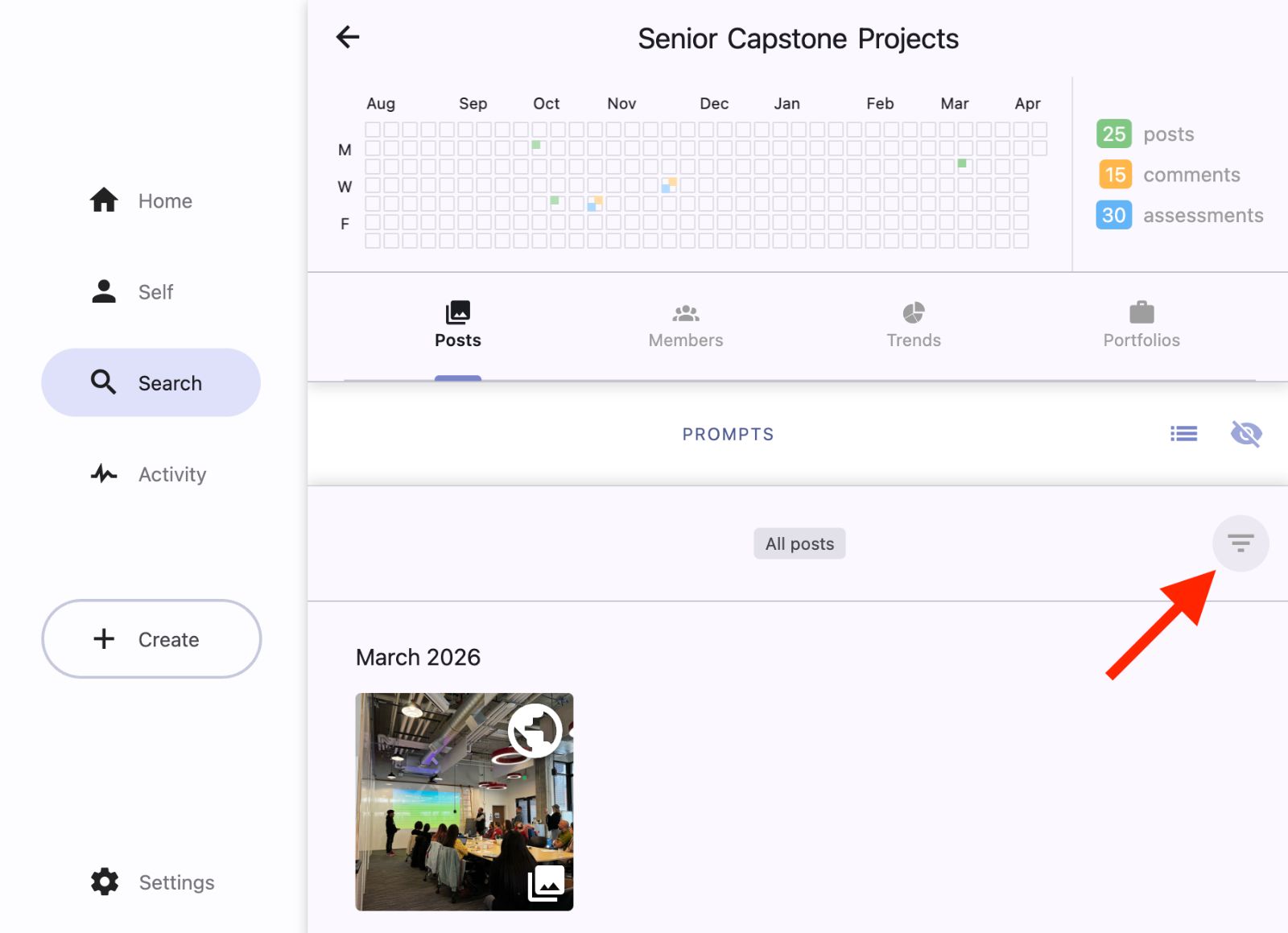Click the back arrow icon
Viewport: 1288px width, 933px height.
348,37
